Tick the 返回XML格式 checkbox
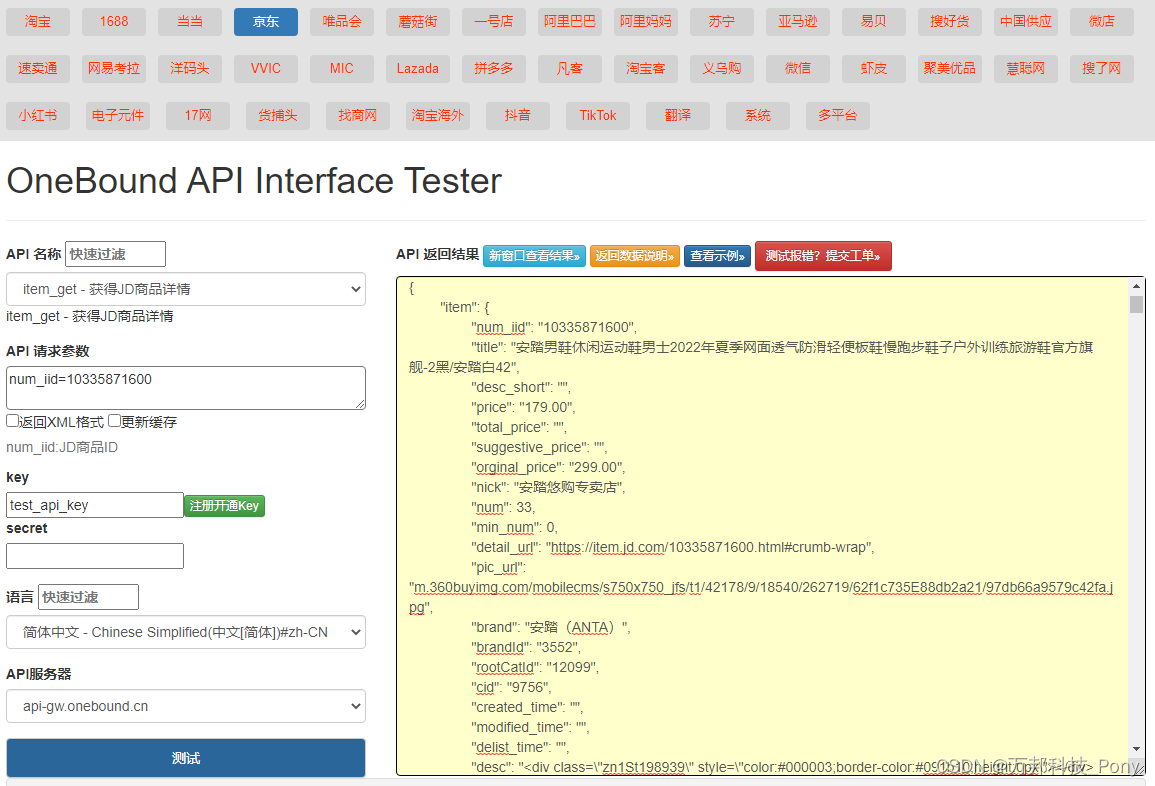Screen dimensions: 1155x786 (13, 421)
